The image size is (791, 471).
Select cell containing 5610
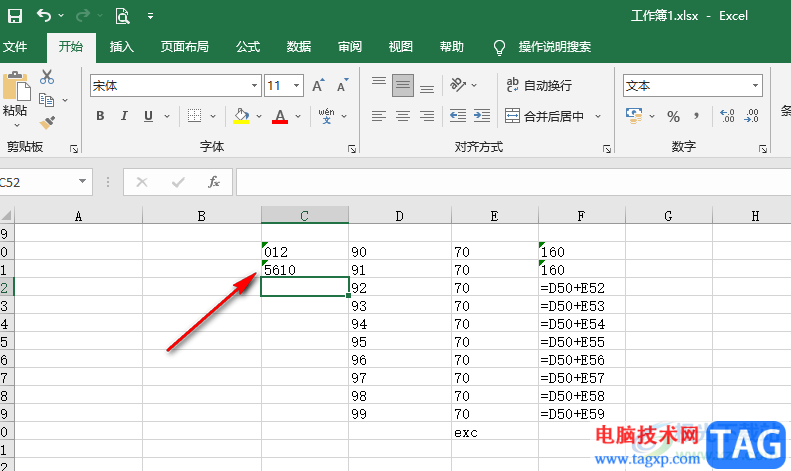coord(305,270)
